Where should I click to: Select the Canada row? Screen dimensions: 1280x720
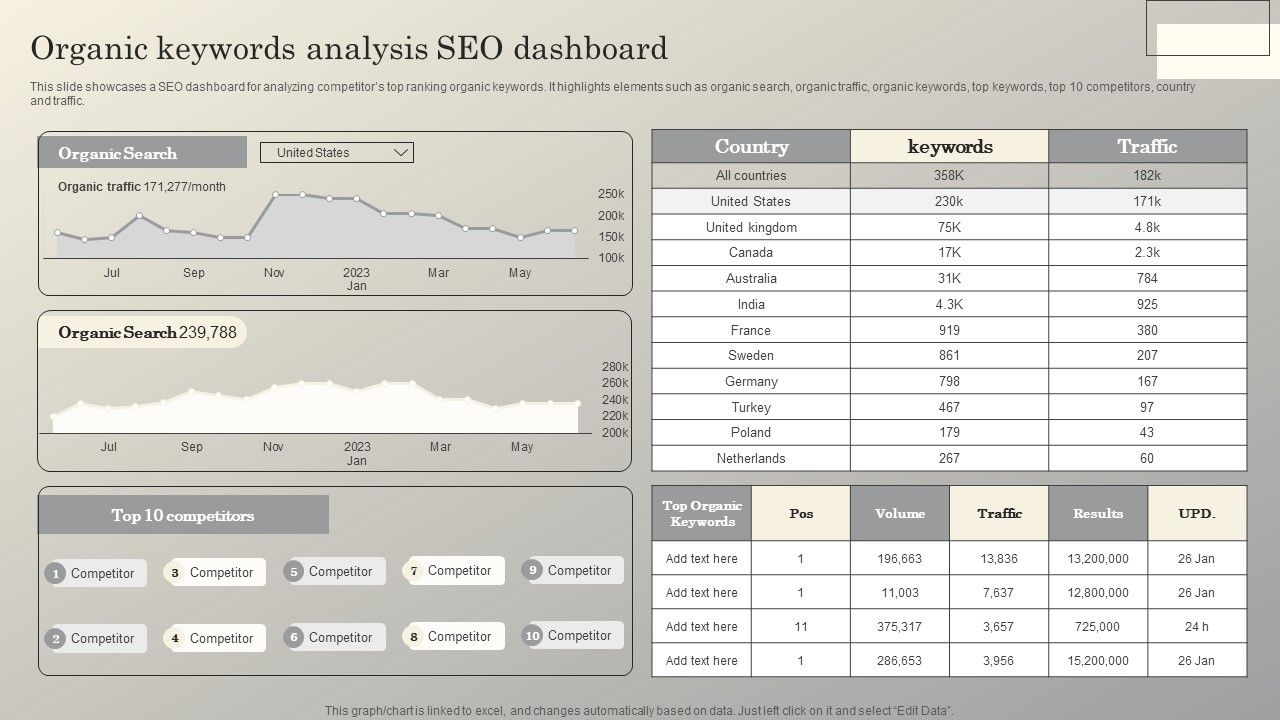point(949,252)
